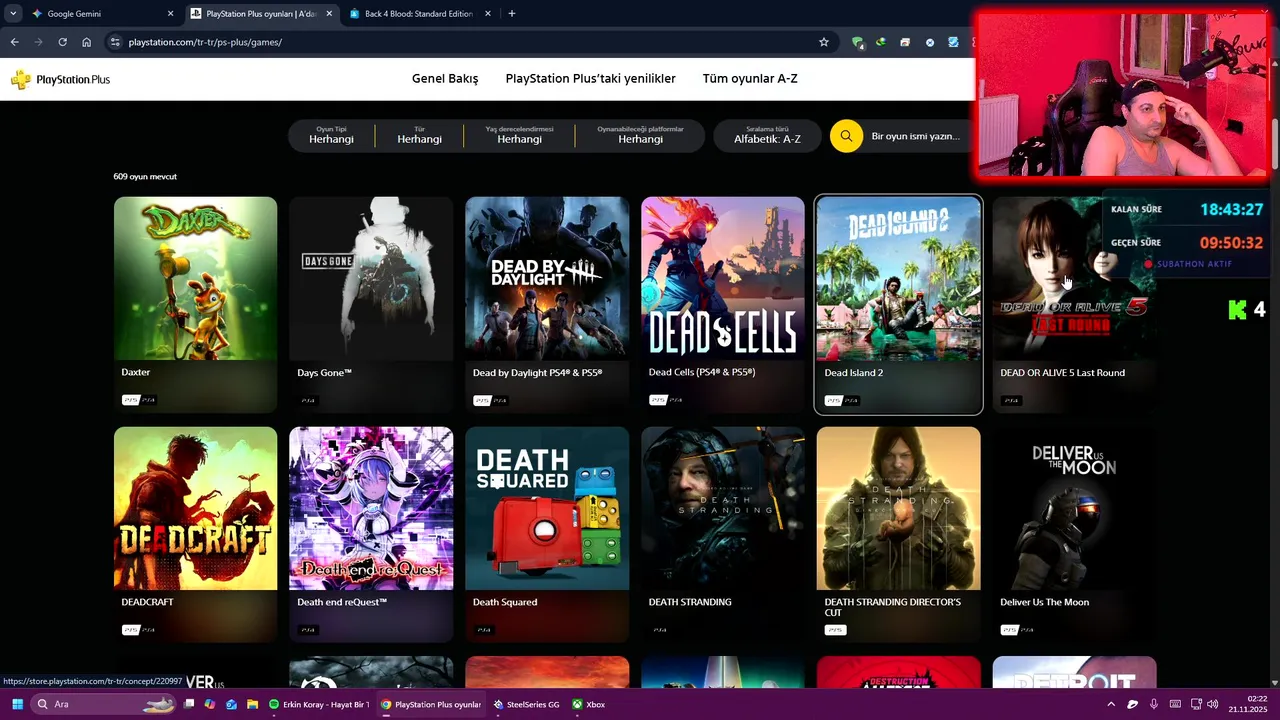
Task: Go back in browser history
Action: click(14, 42)
